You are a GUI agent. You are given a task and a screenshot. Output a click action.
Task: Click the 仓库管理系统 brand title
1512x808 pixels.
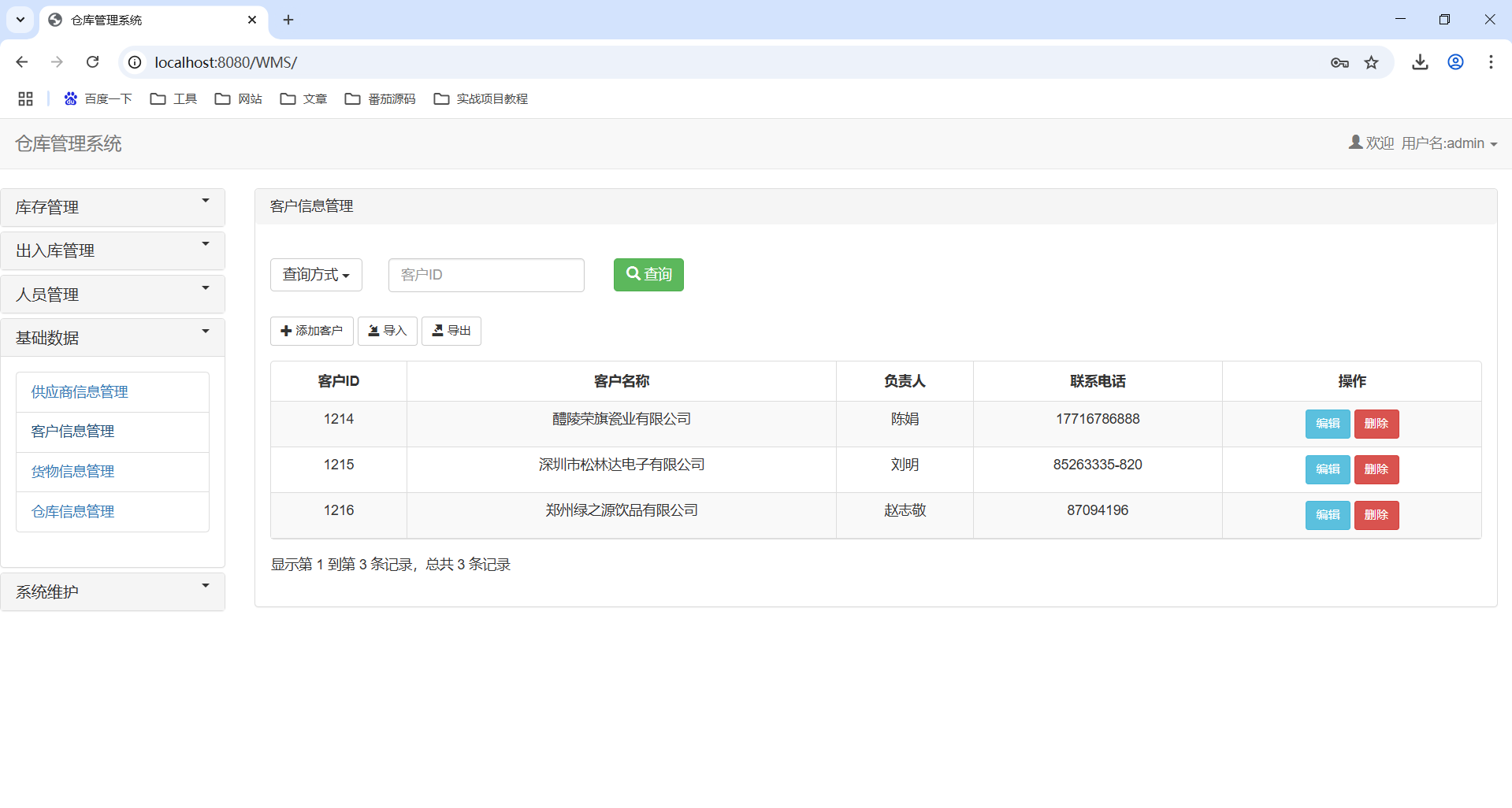[x=69, y=143]
